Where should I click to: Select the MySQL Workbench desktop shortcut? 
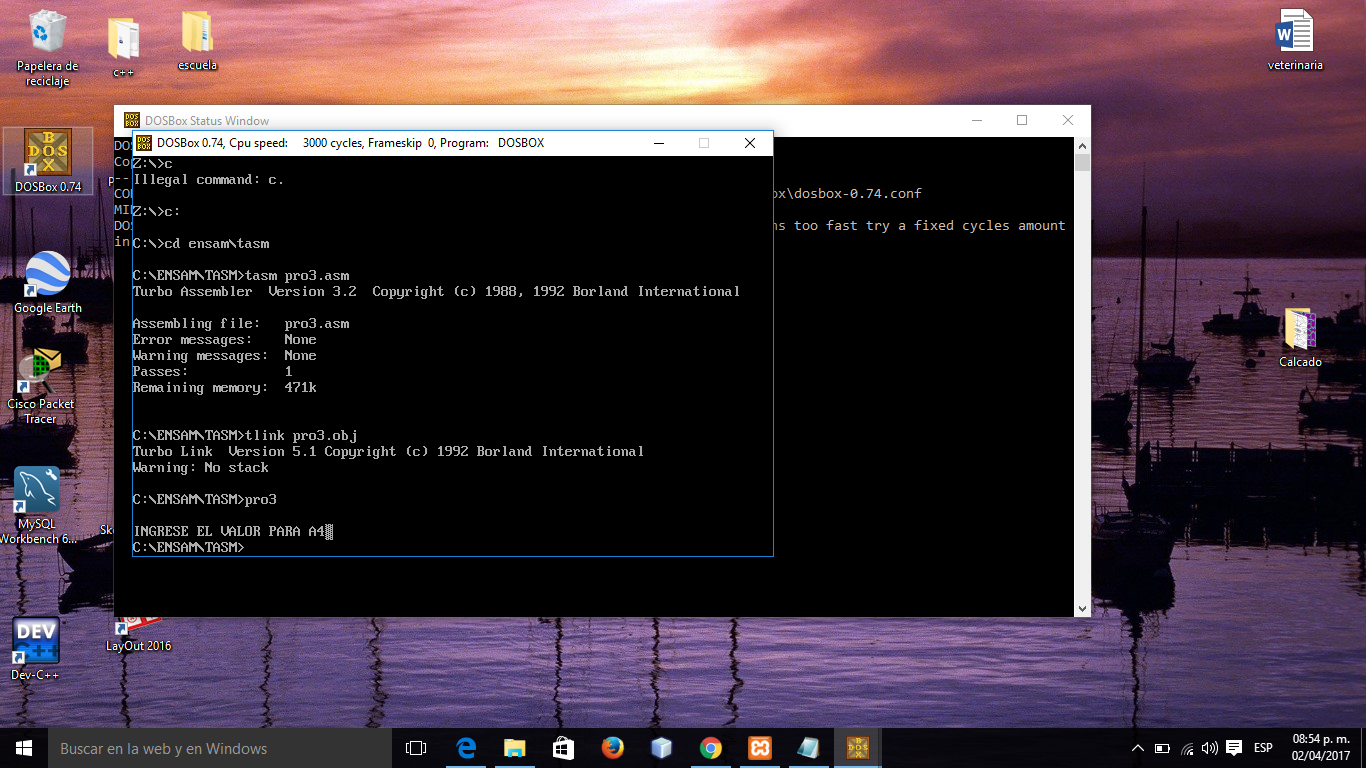38,505
